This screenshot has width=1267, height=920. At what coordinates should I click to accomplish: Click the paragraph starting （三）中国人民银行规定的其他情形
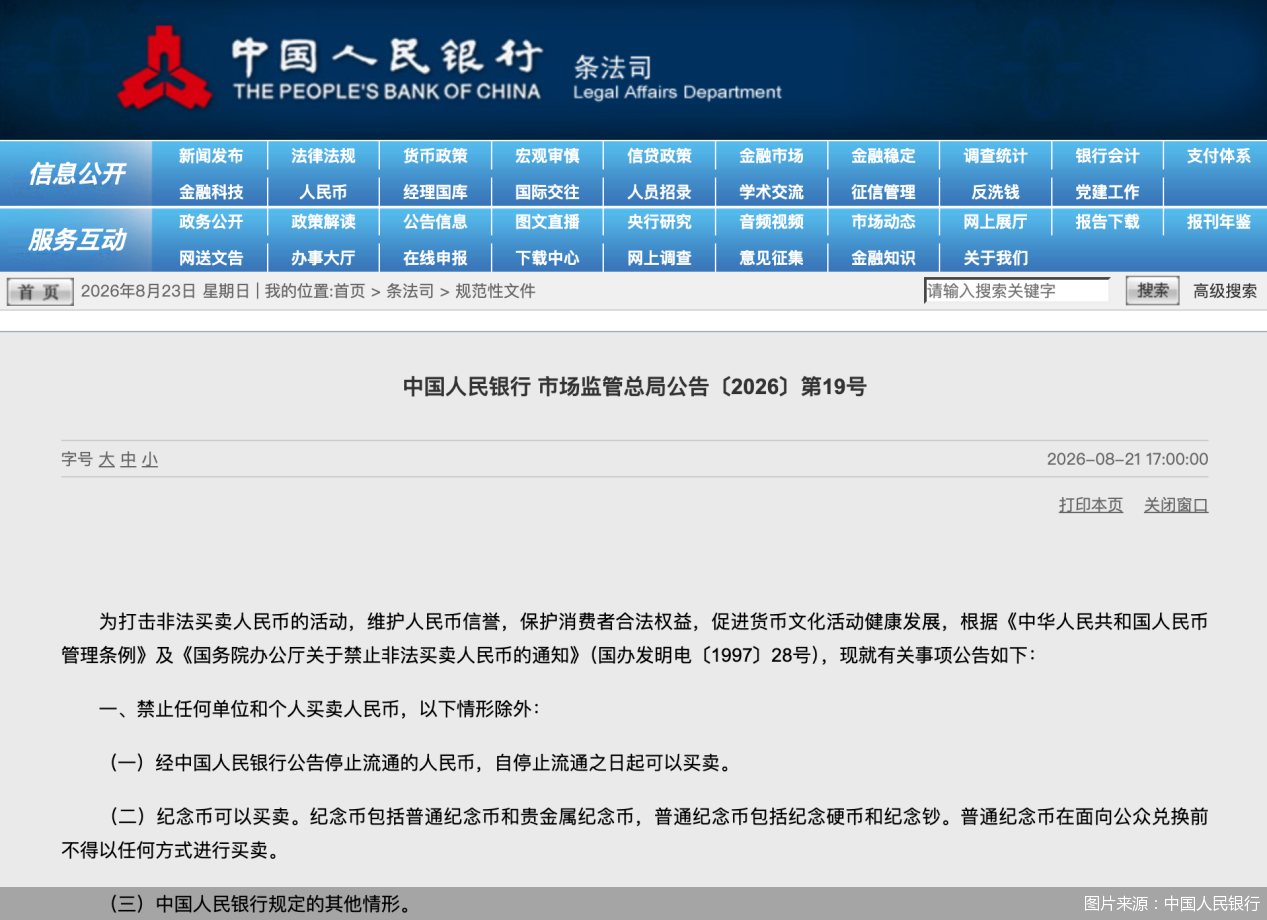260,905
